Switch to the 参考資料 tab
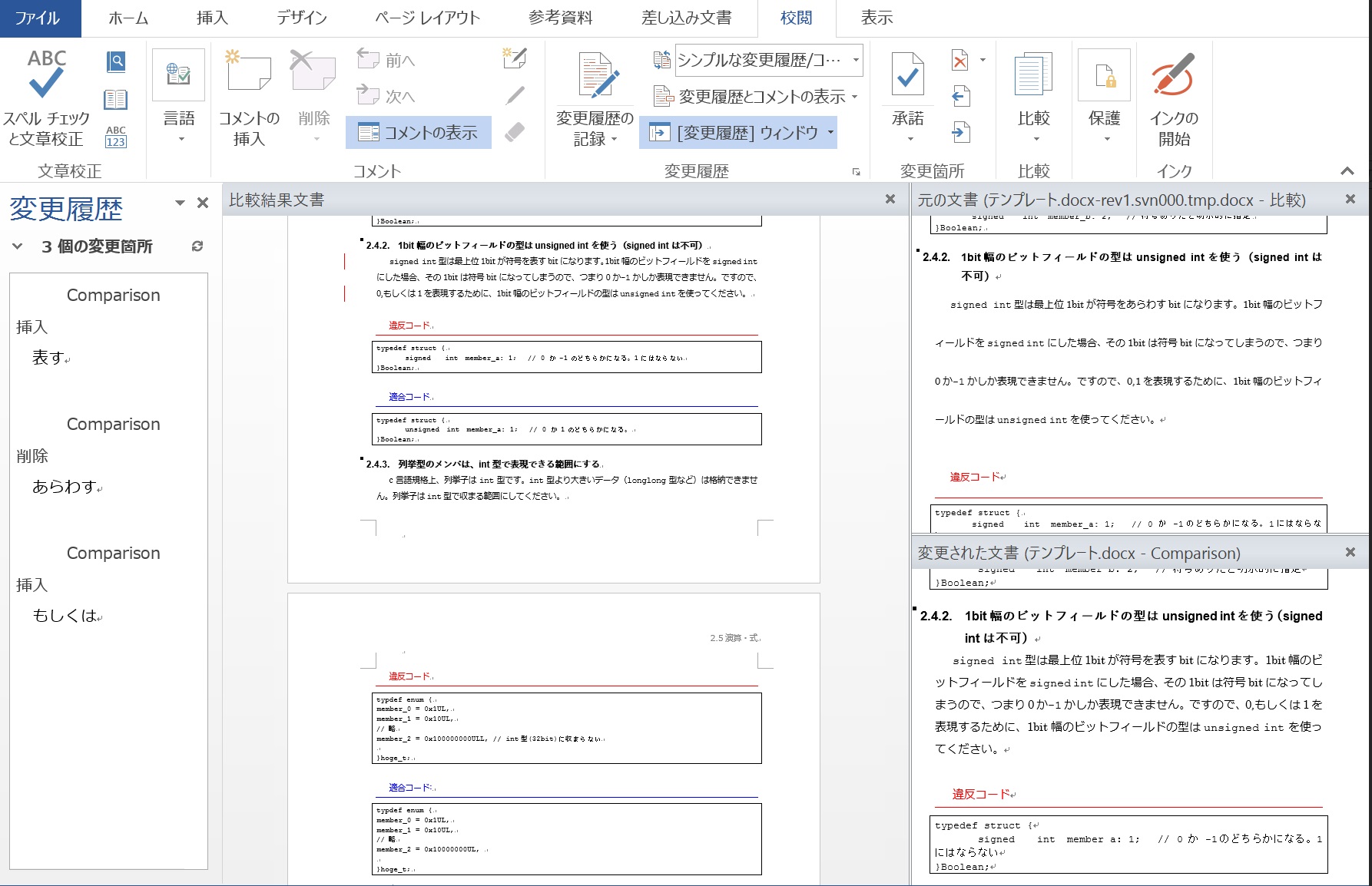This screenshot has width=1372, height=886. (561, 18)
